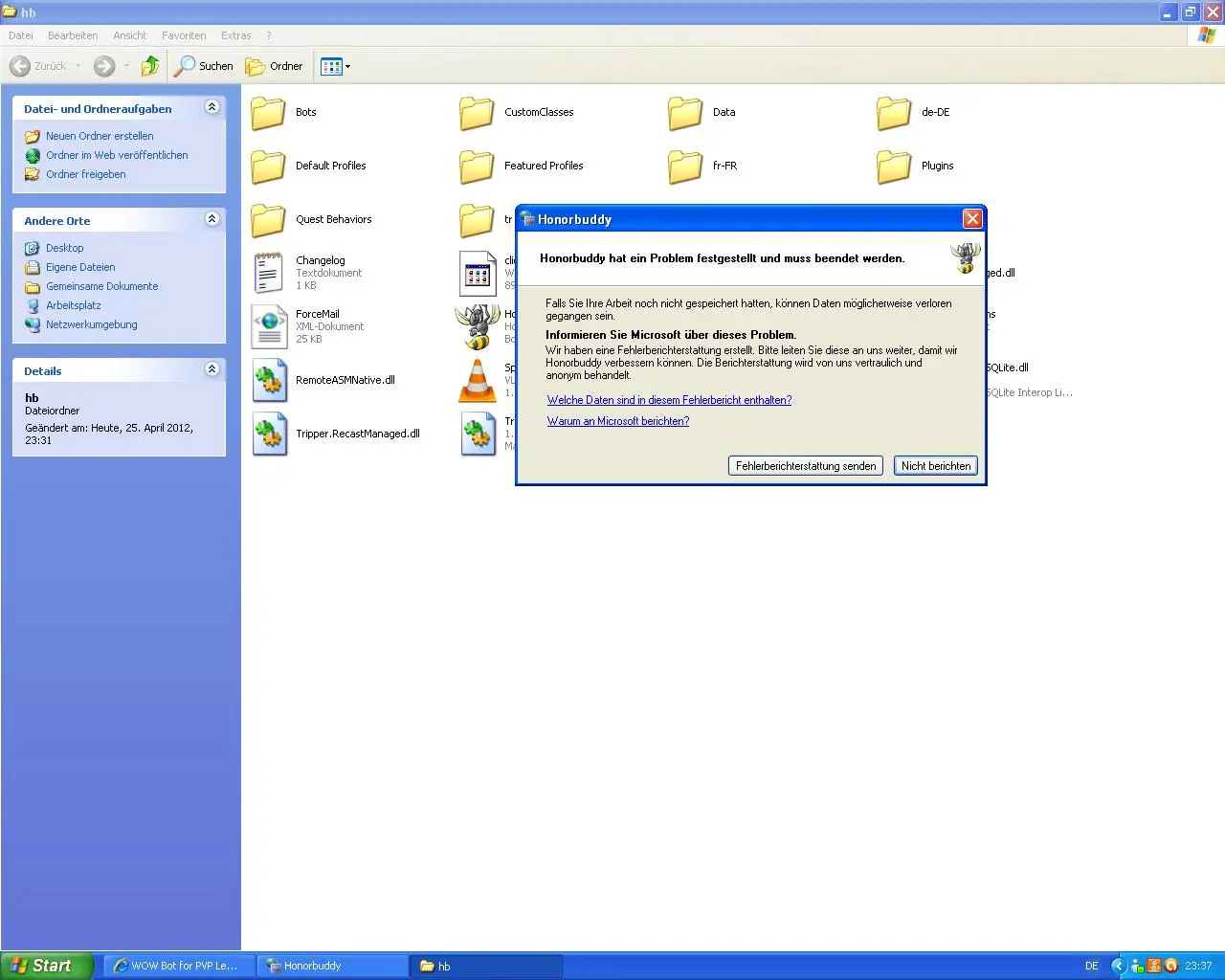Collapse the Details panel

pos(212,369)
